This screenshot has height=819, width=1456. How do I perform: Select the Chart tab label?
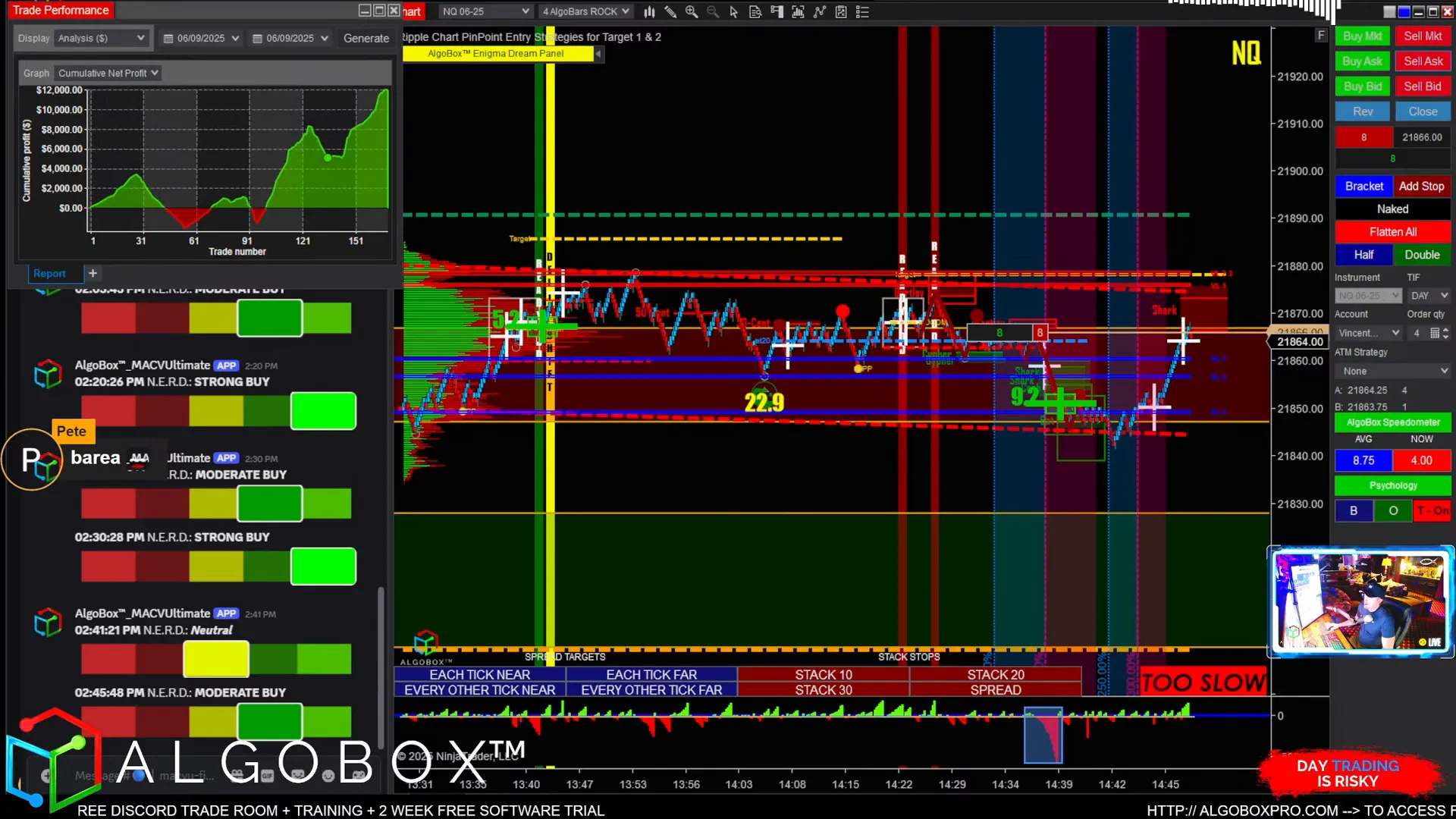click(x=412, y=11)
